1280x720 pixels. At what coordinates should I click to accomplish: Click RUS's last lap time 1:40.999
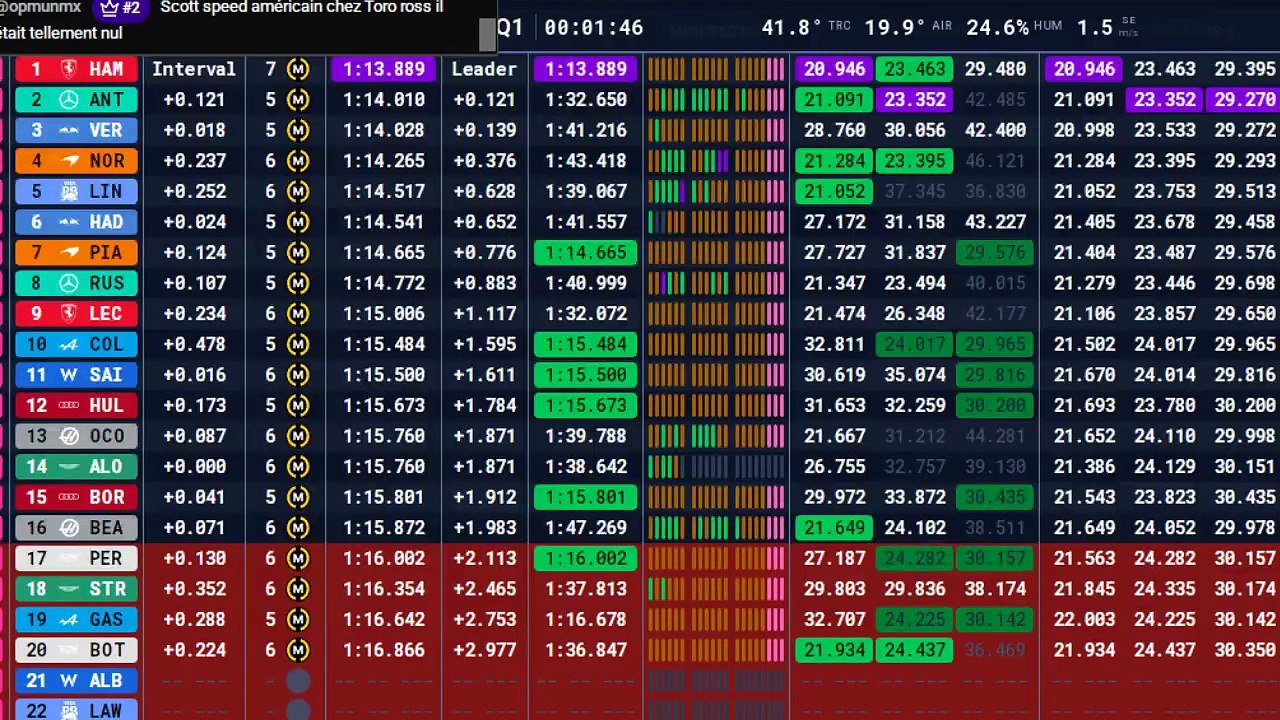pos(584,283)
